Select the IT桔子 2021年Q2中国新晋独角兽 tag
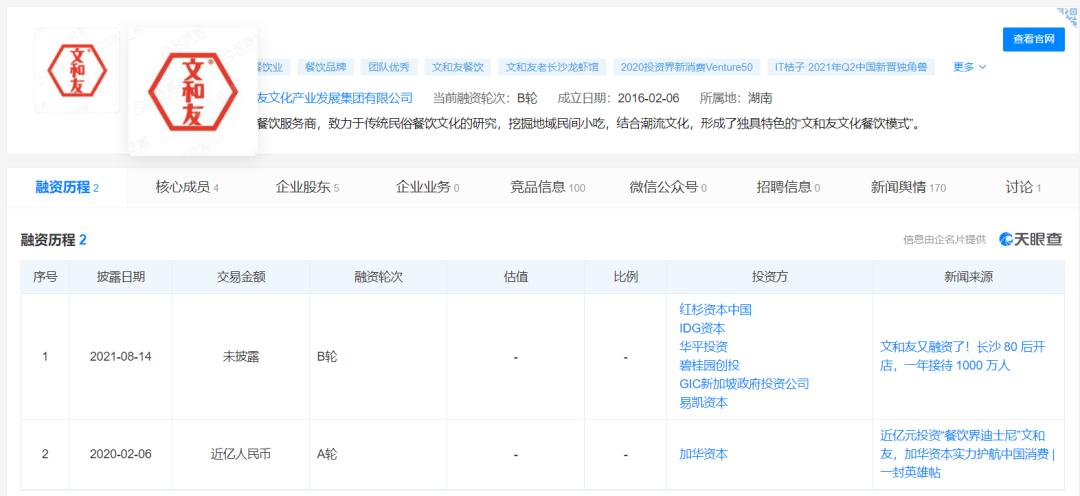 click(x=851, y=67)
